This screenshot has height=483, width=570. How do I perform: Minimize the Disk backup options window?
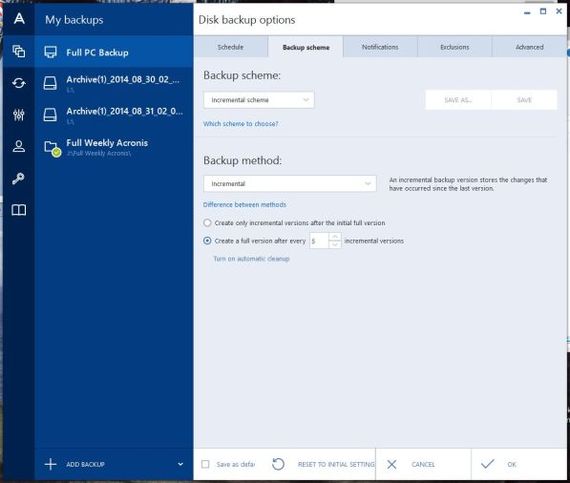(527, 12)
